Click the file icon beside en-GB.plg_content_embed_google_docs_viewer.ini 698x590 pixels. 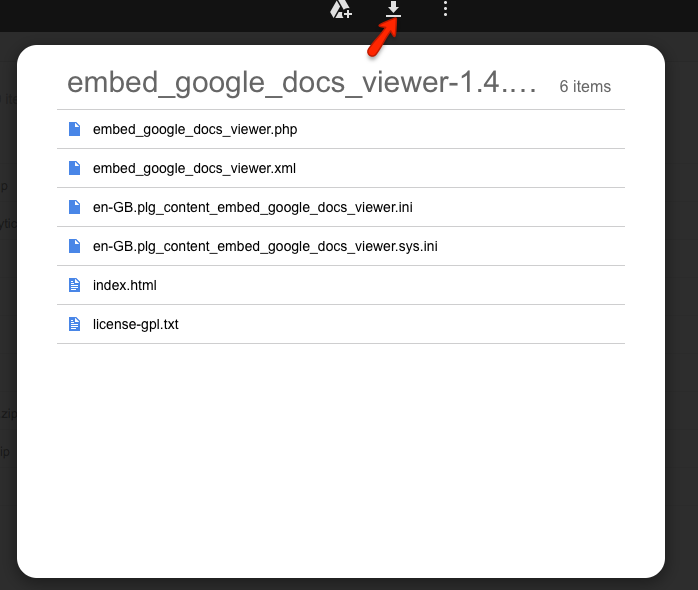point(74,207)
